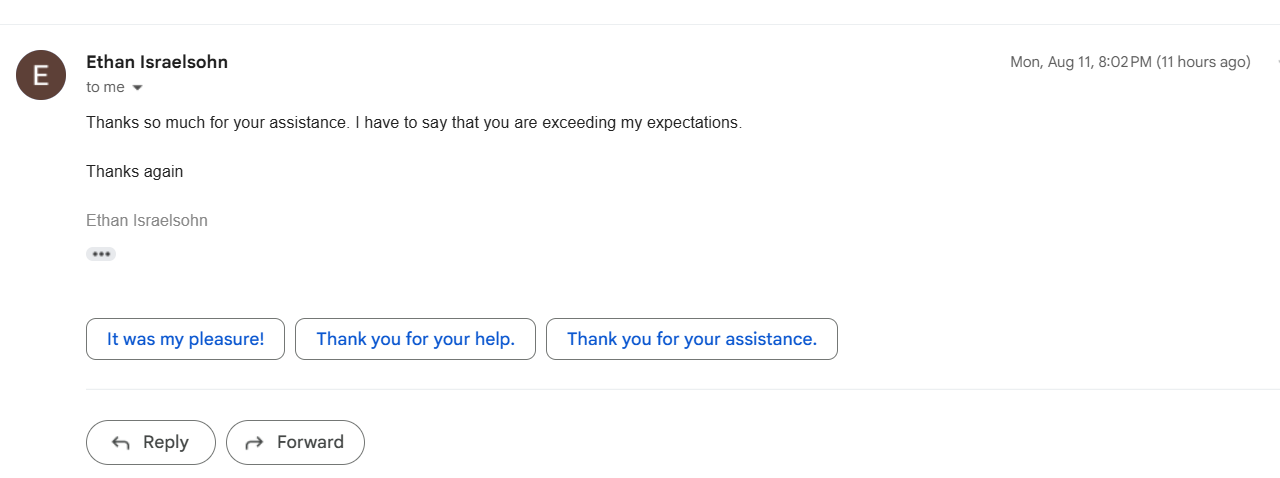Expand recipient details arrow beside "to me"
This screenshot has height=478, width=1280.
click(138, 88)
